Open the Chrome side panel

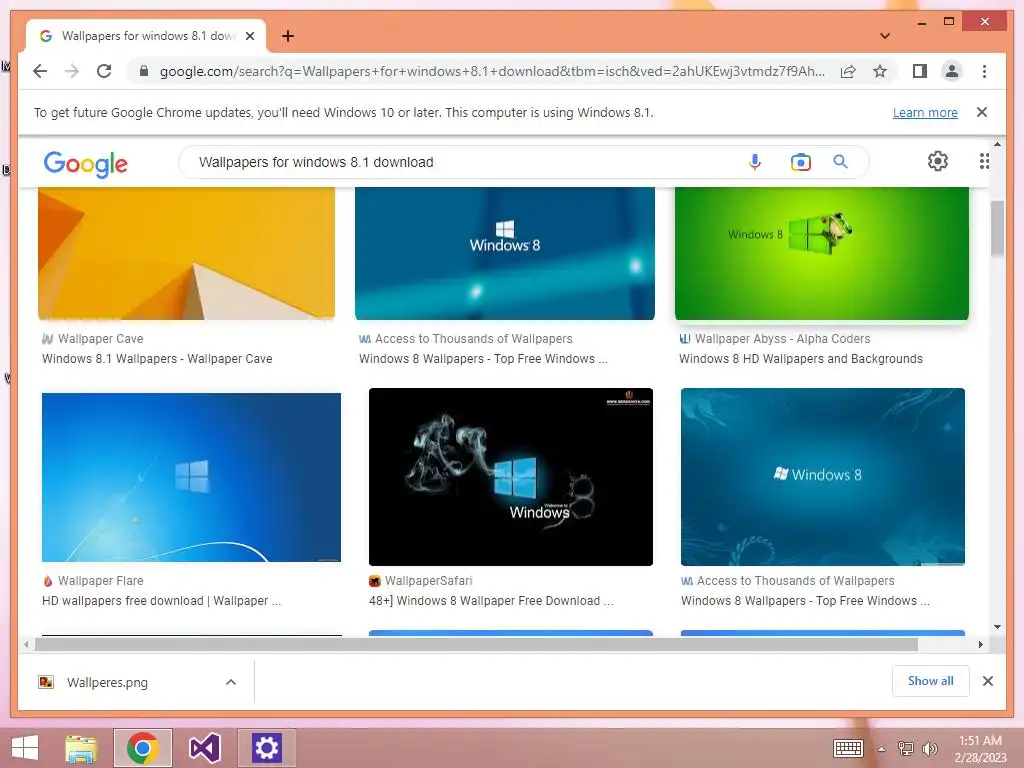point(920,71)
